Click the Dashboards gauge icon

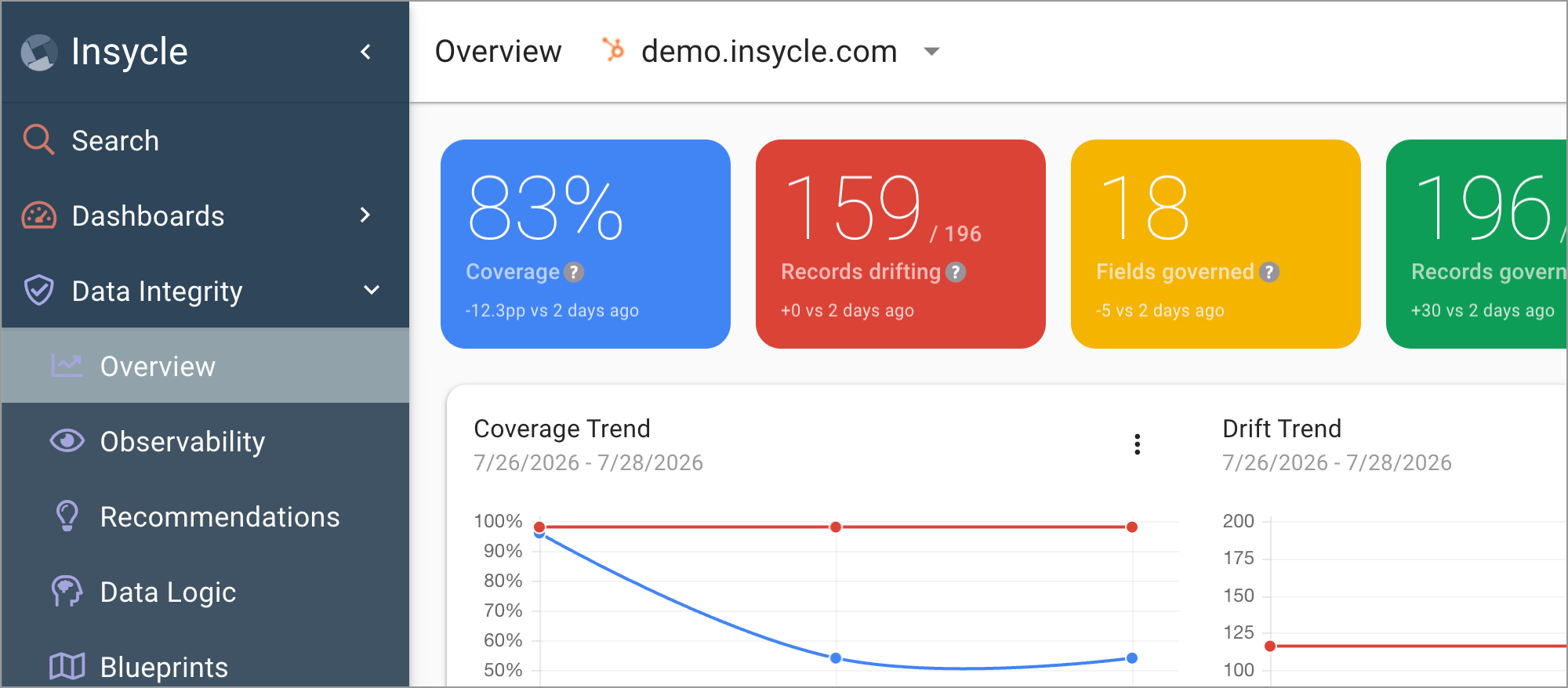[38, 215]
